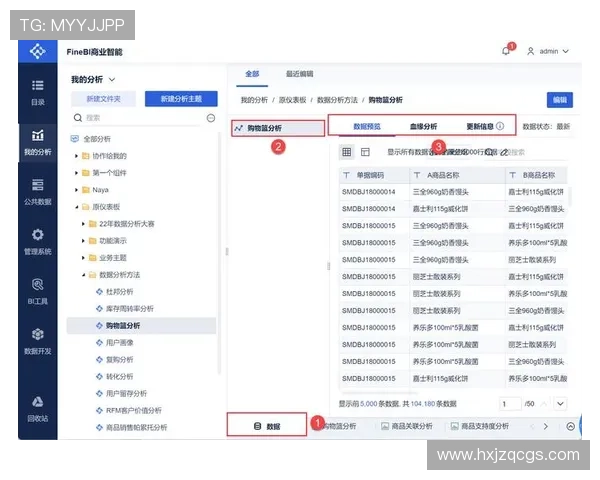The height and width of the screenshot is (480, 600).
Task: Open the 商品关联分析 bottom tab
Action: 407,426
